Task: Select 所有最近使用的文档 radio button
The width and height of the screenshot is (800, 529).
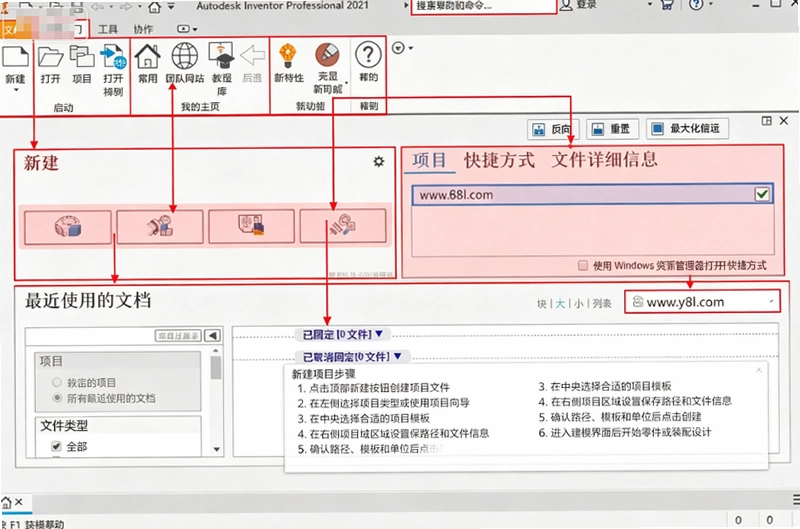Action: [57, 397]
